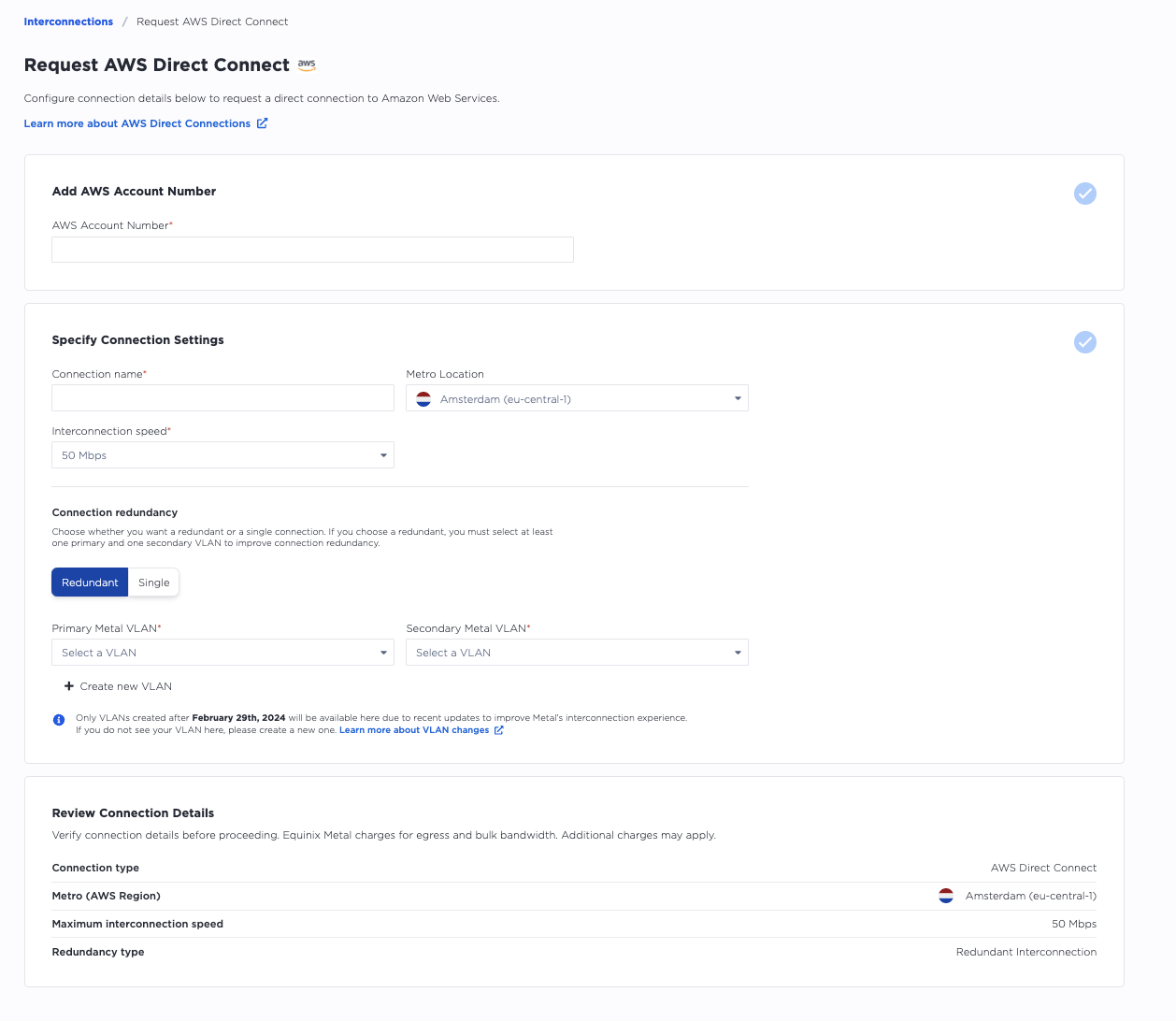This screenshot has height=1021, width=1176.
Task: Focus the AWS Account Number field
Action: pos(312,250)
